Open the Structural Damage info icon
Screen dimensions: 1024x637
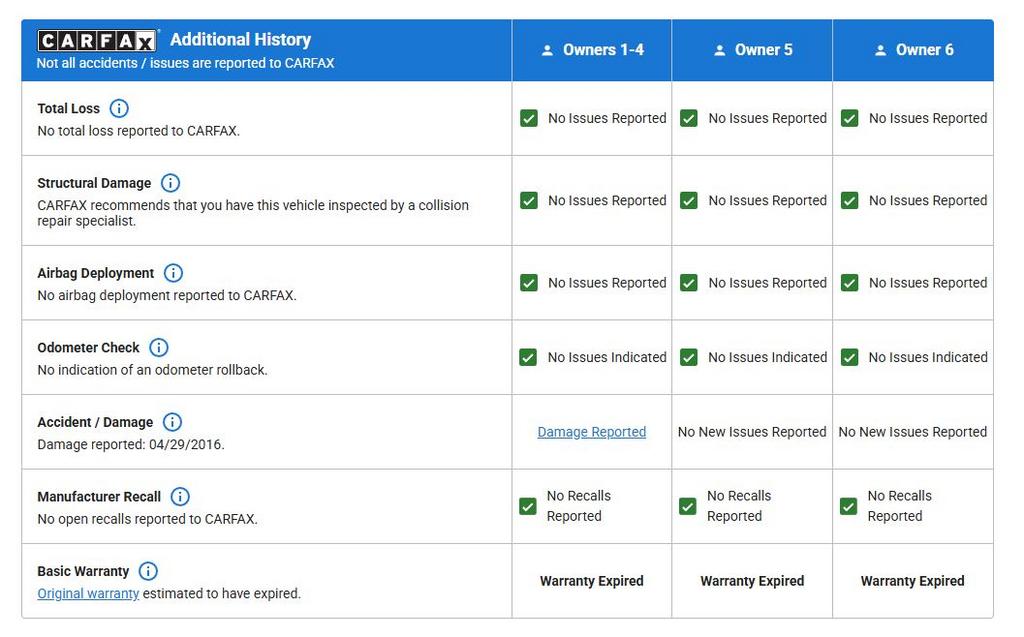pyautogui.click(x=170, y=183)
